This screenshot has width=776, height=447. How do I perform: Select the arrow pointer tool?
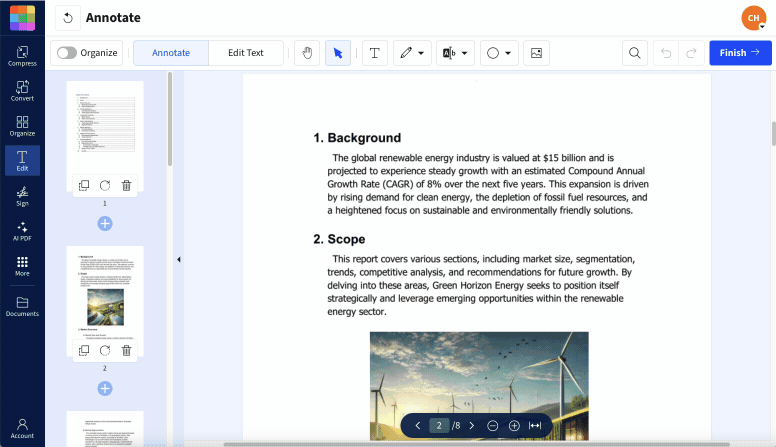click(x=338, y=53)
